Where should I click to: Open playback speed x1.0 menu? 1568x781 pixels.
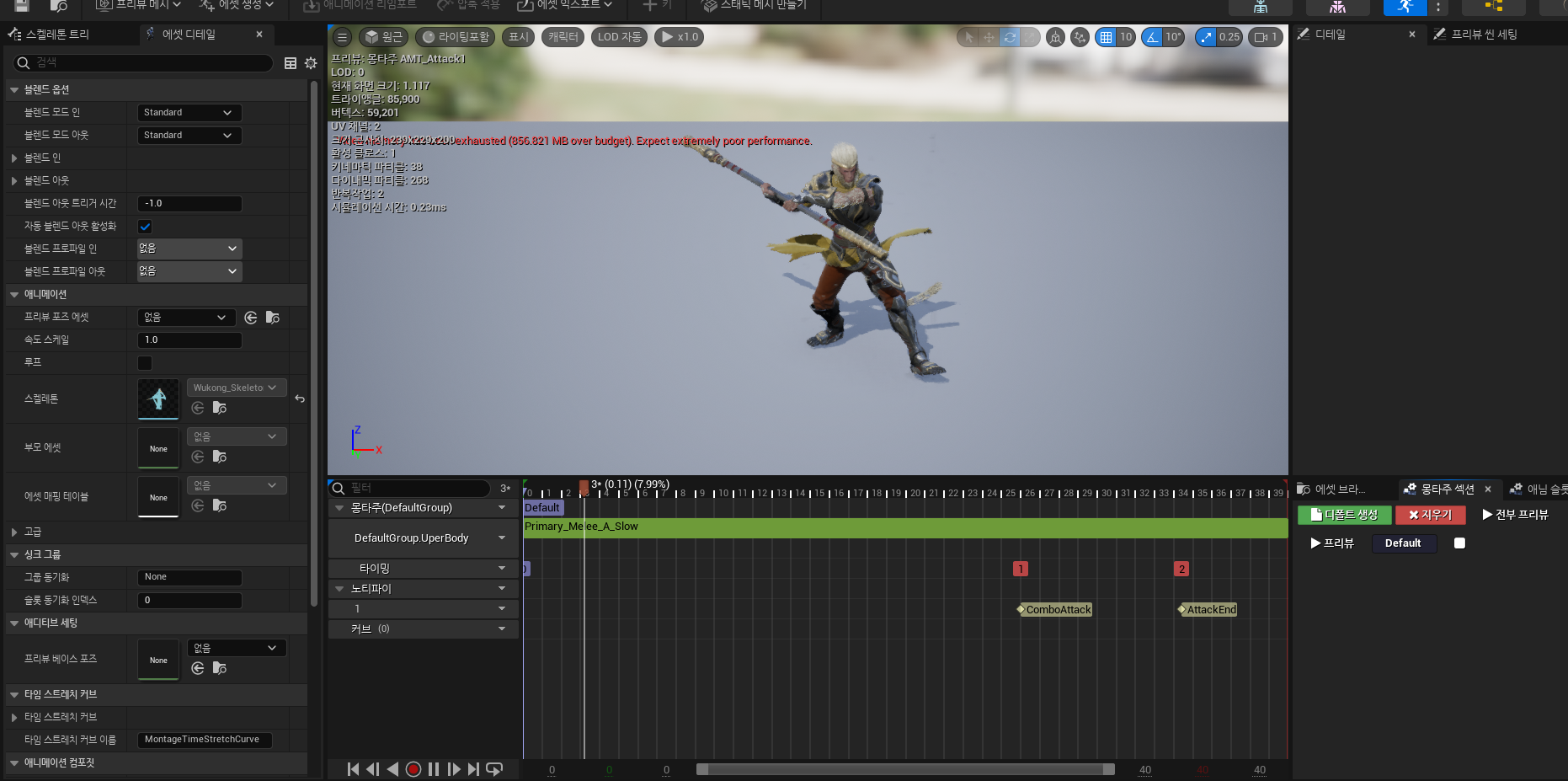[x=680, y=37]
